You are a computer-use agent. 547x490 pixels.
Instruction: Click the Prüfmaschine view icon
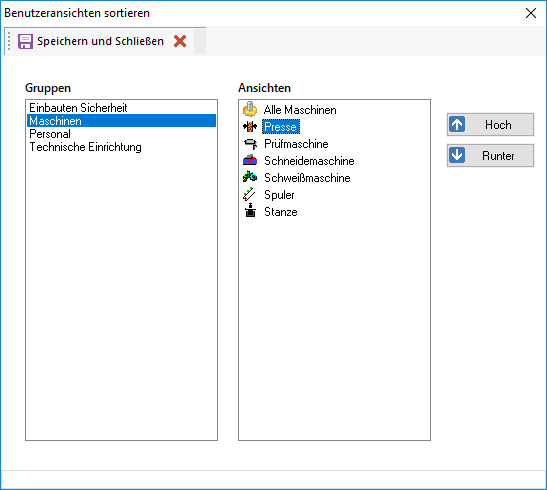[x=250, y=143]
